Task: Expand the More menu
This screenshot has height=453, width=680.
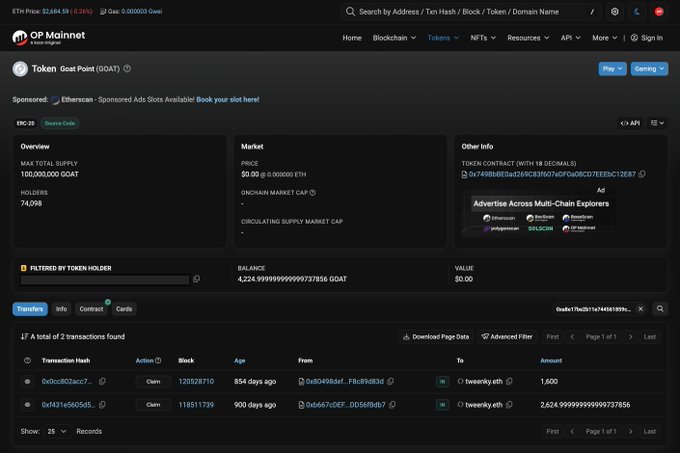Action: point(605,38)
